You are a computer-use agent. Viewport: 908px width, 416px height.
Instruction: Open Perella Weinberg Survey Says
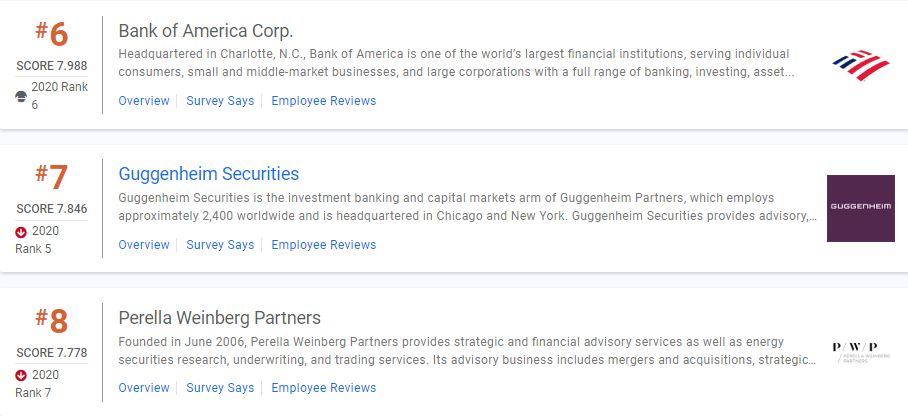pos(220,388)
